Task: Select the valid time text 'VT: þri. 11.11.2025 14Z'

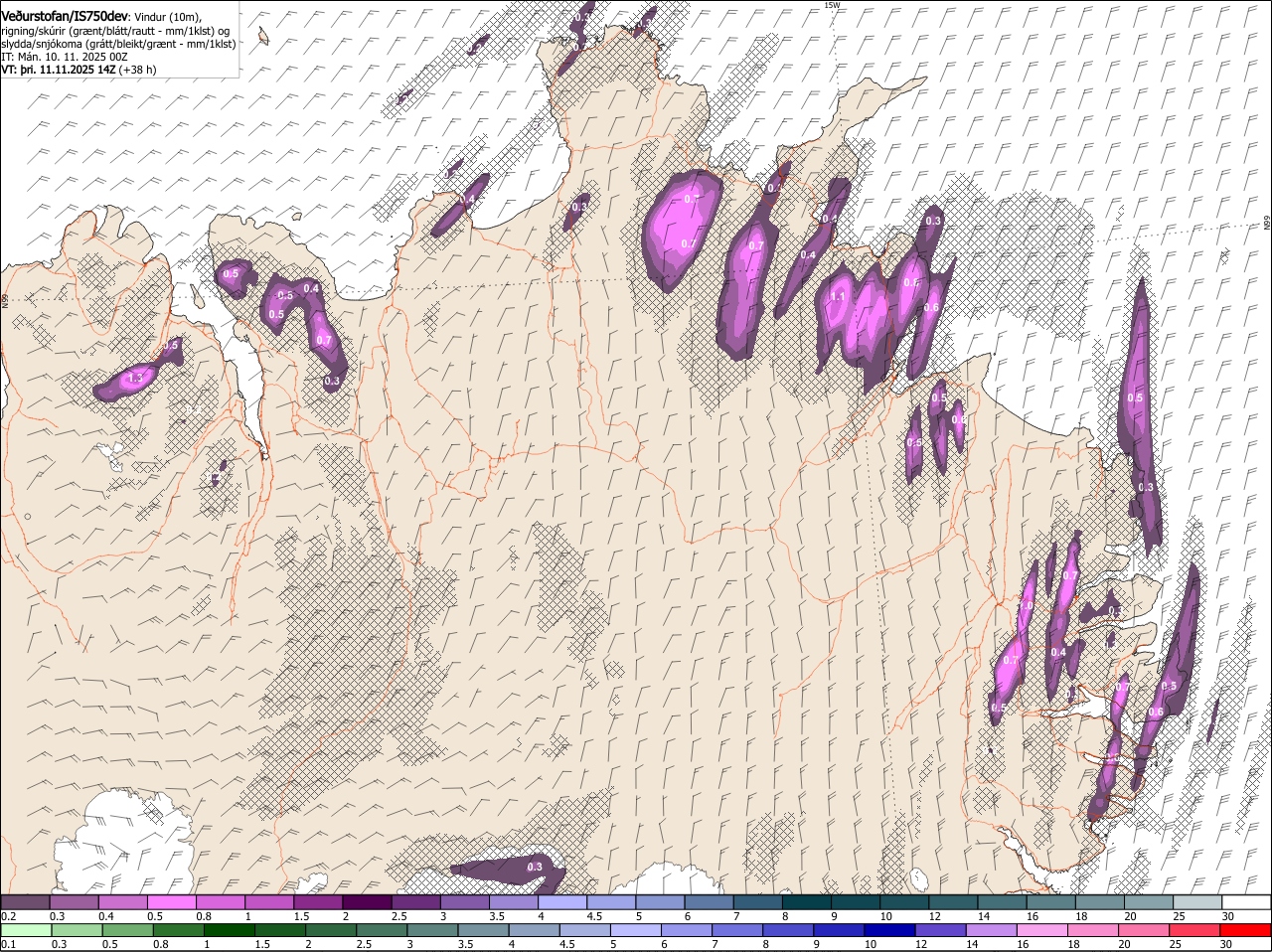Action: pos(58,70)
